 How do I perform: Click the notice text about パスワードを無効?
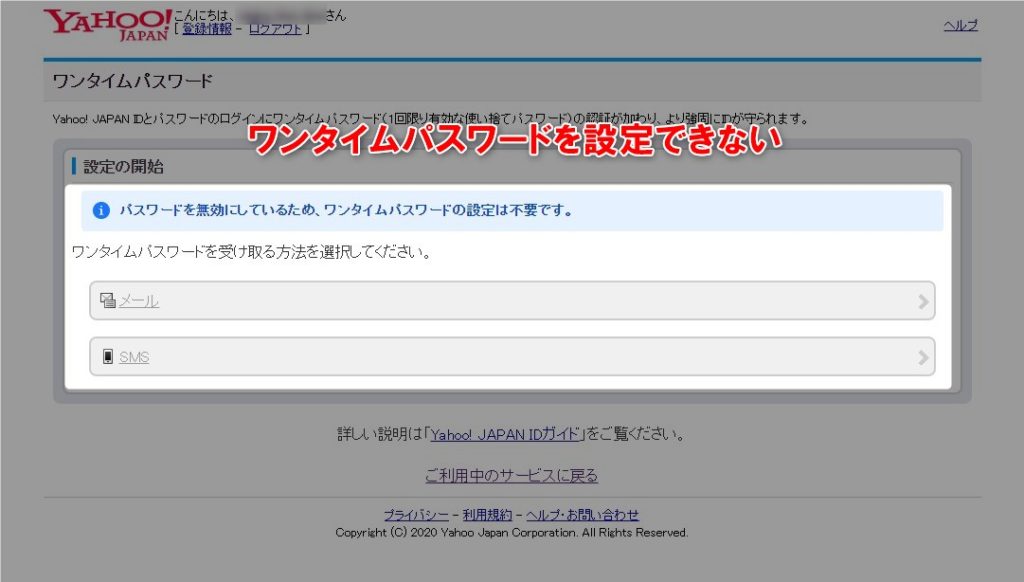tap(347, 210)
